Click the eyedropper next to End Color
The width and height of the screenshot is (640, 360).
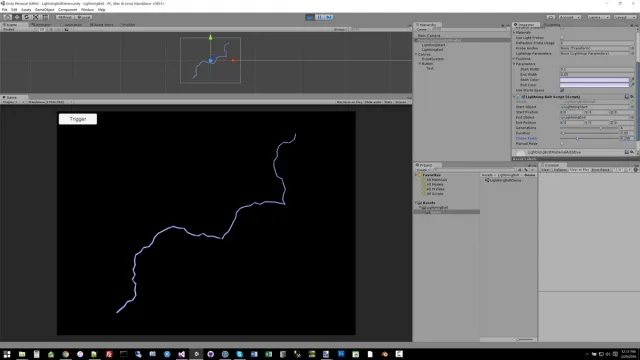pyautogui.click(x=632, y=85)
